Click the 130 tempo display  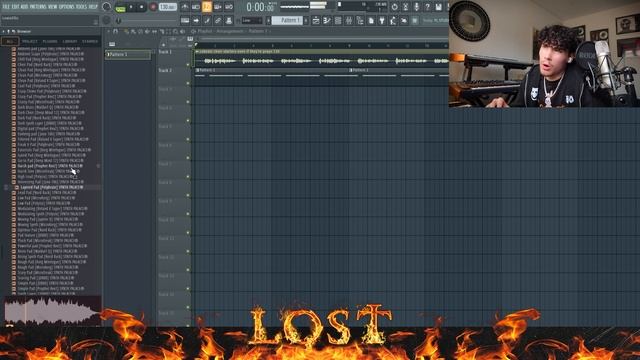(x=167, y=7)
